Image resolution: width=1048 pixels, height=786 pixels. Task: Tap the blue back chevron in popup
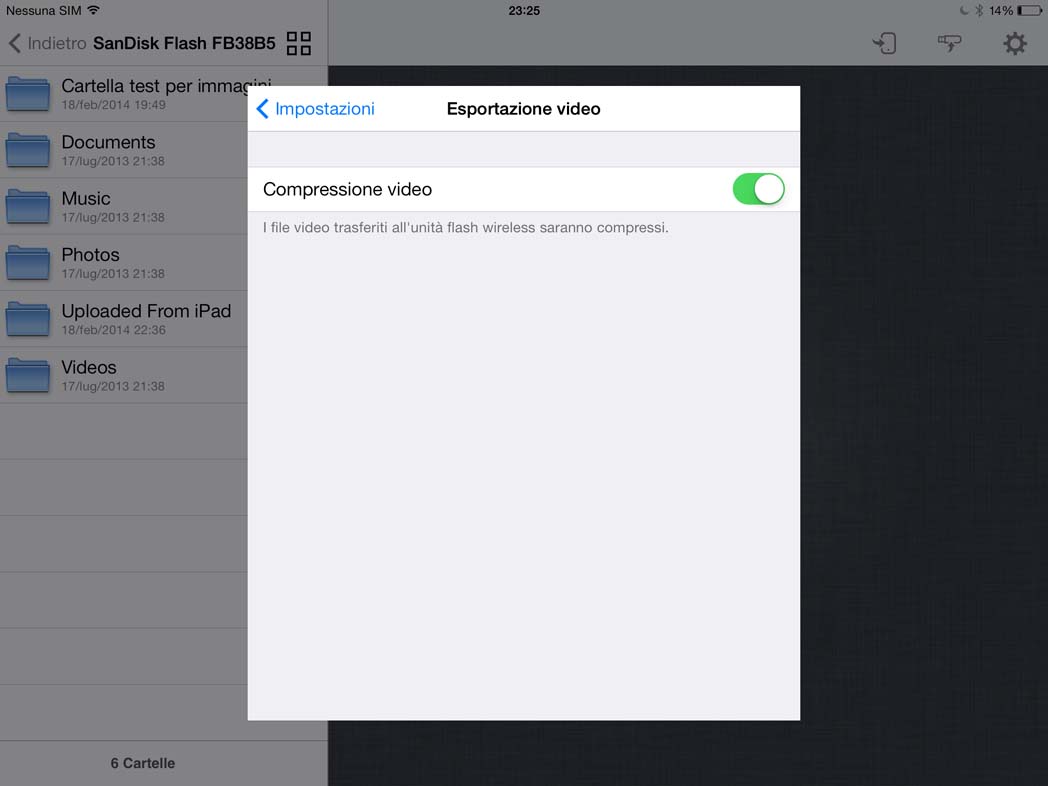[263, 109]
